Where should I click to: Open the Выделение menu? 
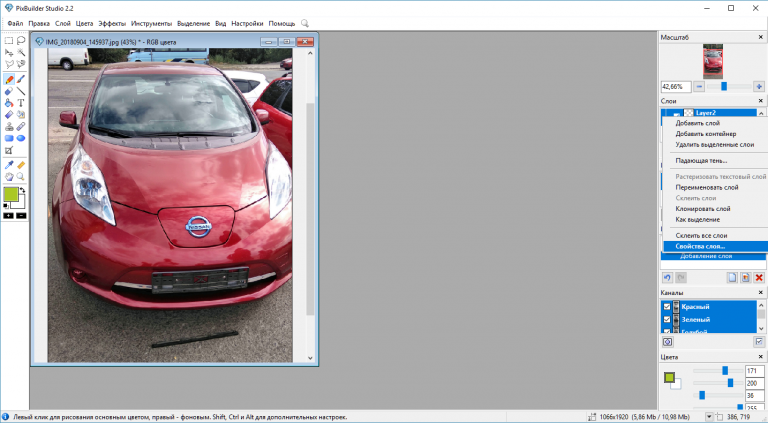point(194,22)
